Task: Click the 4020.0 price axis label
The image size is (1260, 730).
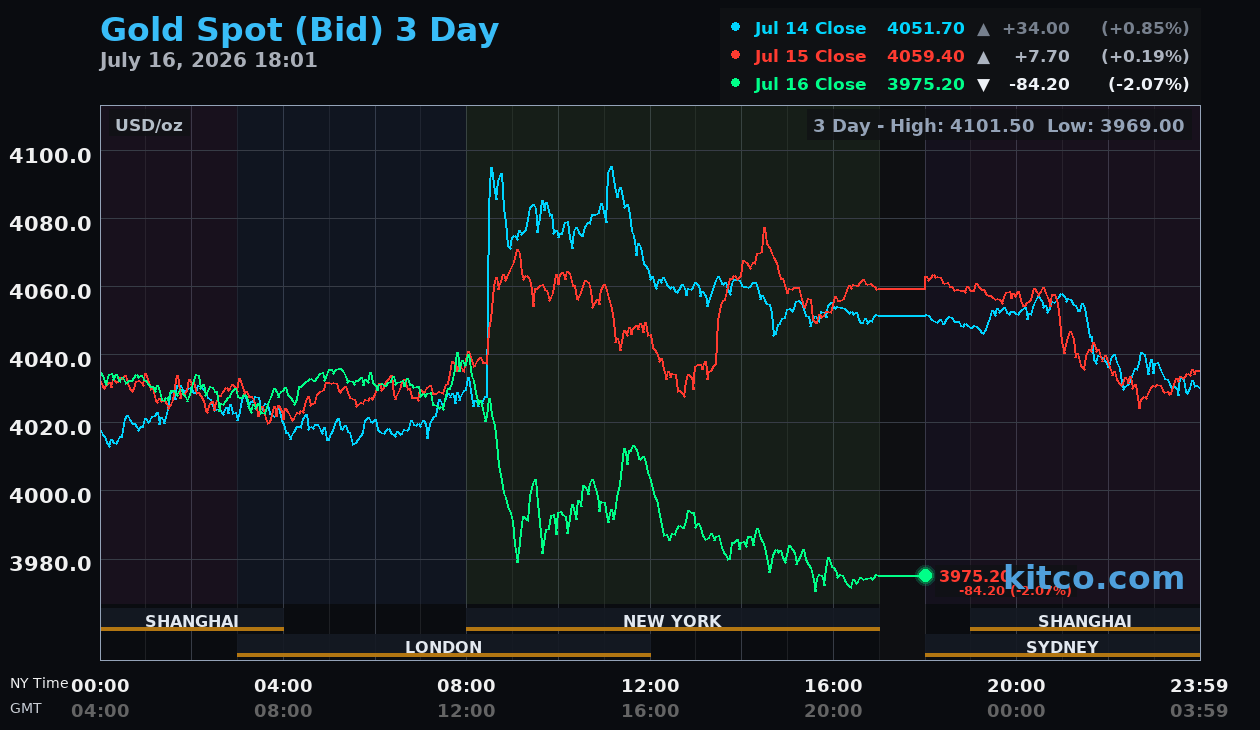Action: pyautogui.click(x=50, y=427)
